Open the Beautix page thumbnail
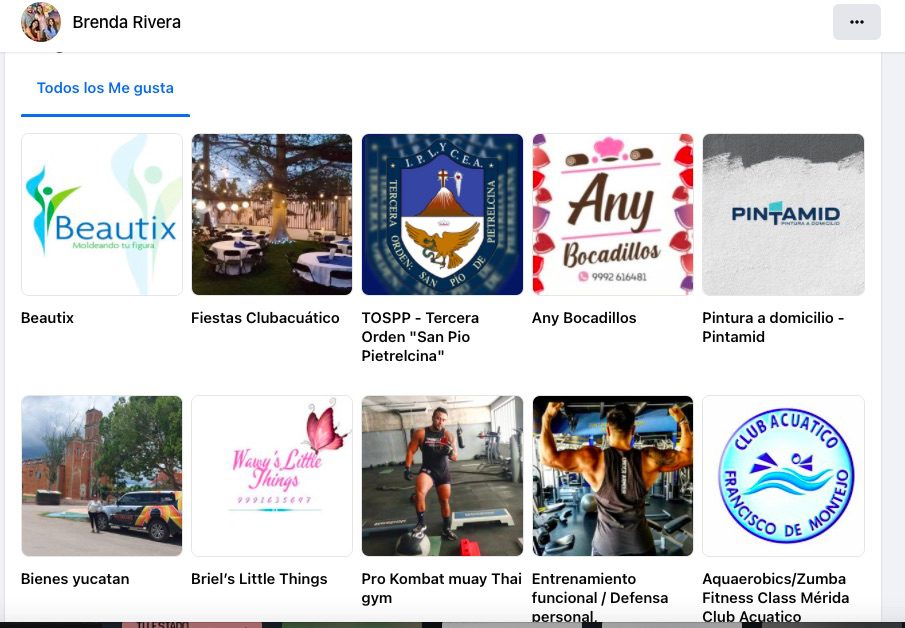The image size is (905, 628). [x=102, y=215]
